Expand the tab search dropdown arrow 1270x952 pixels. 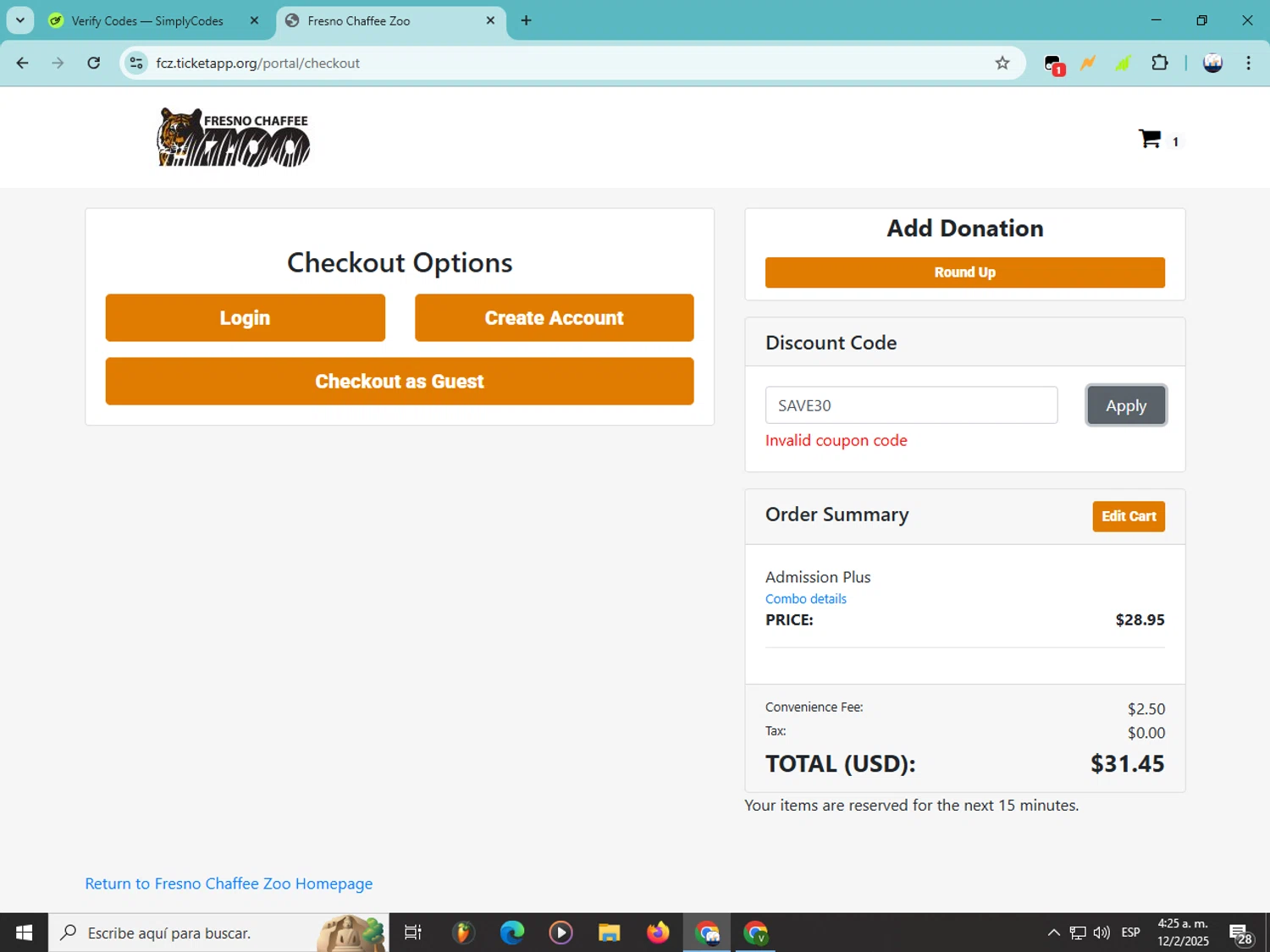pyautogui.click(x=20, y=20)
